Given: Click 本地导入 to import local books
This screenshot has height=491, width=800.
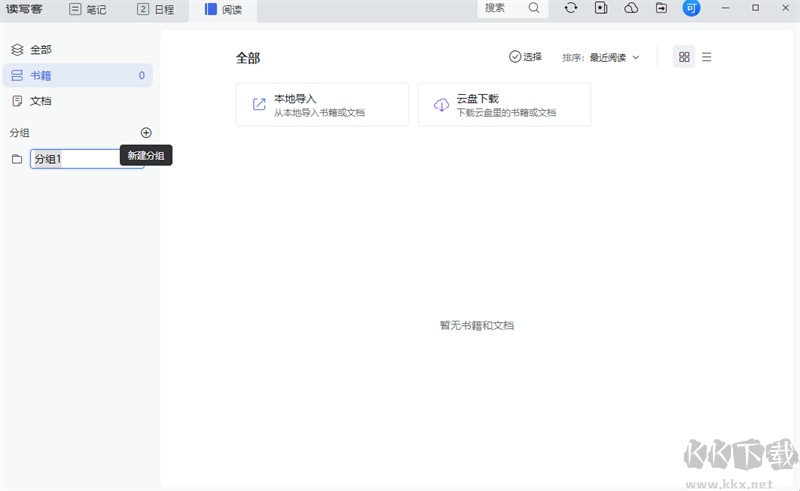Looking at the screenshot, I should point(322,105).
